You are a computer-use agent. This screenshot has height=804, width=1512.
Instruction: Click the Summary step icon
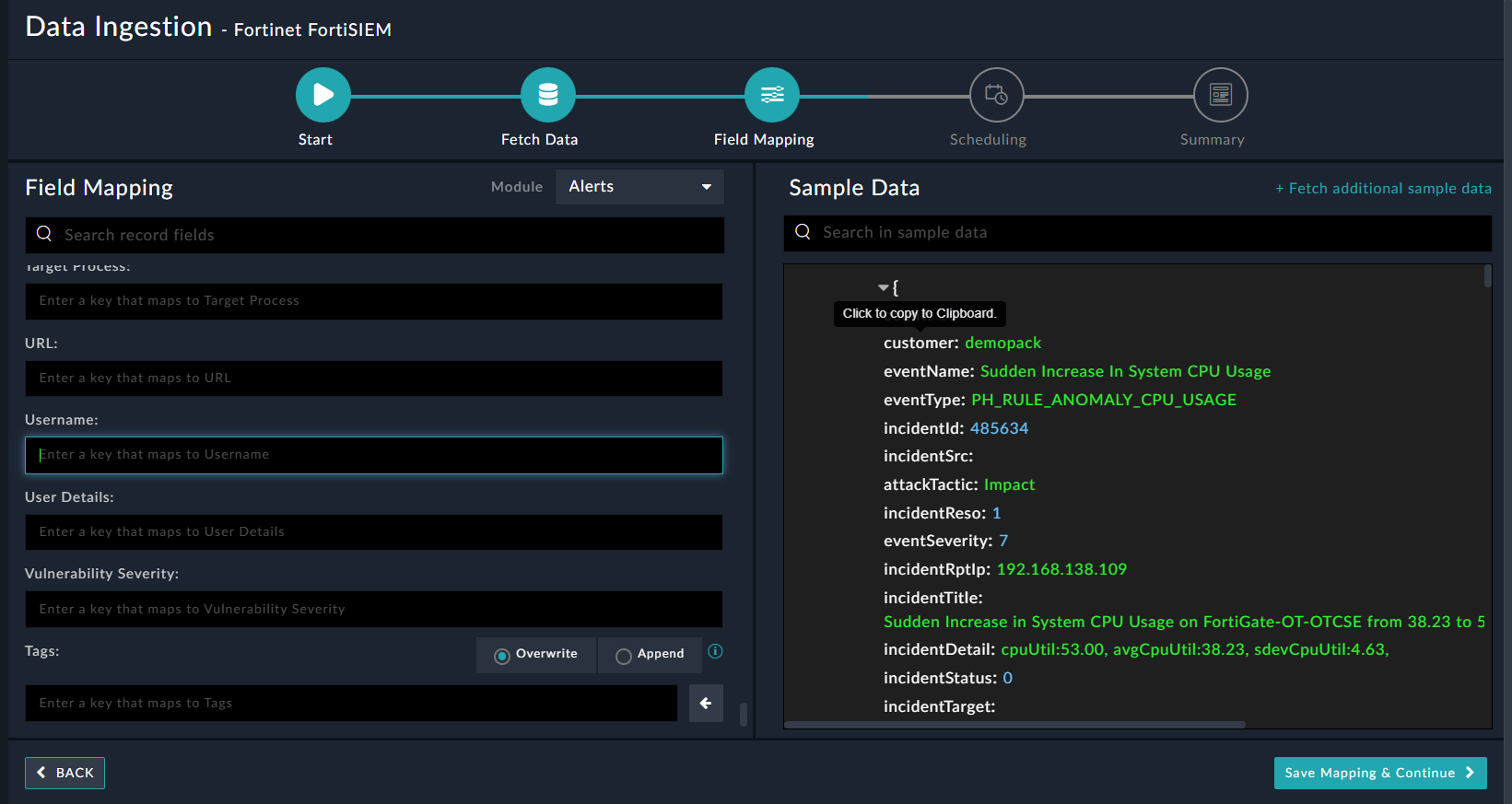coord(1220,95)
